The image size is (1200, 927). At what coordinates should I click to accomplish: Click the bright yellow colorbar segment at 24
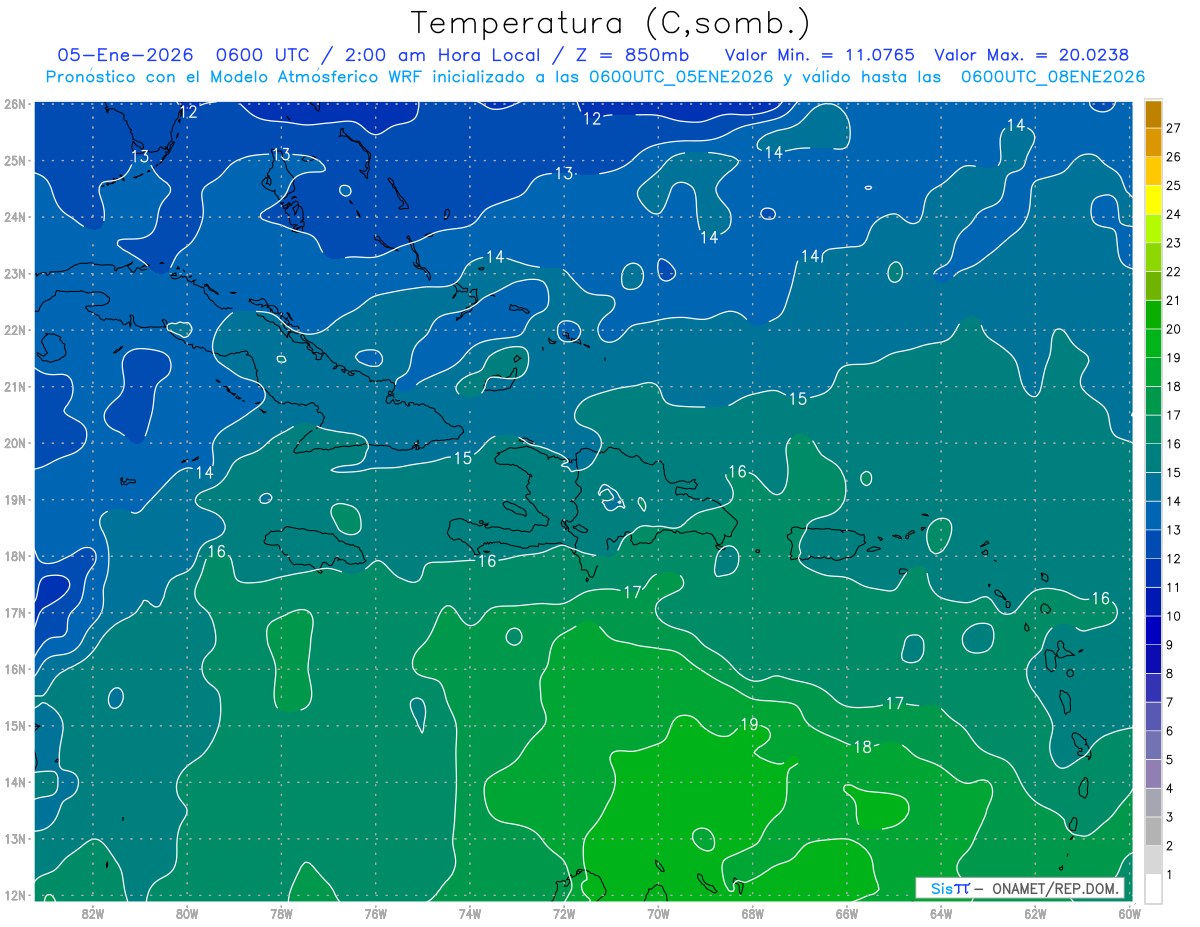pos(1154,199)
